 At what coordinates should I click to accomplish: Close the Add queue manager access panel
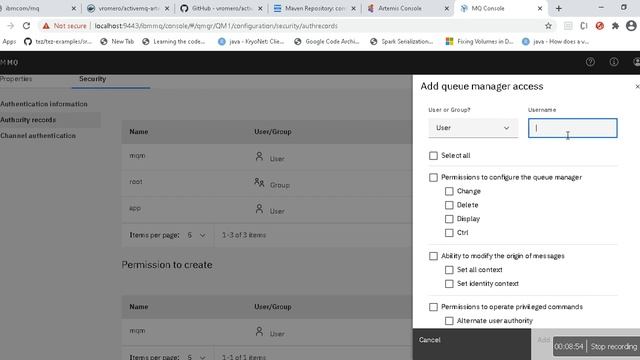tap(637, 87)
